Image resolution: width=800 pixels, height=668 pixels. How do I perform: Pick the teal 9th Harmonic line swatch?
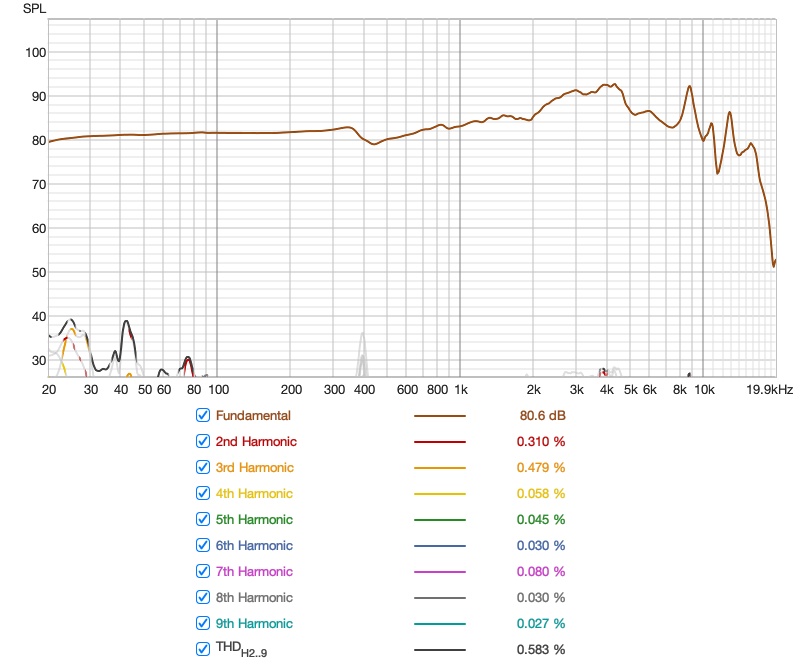click(x=440, y=624)
